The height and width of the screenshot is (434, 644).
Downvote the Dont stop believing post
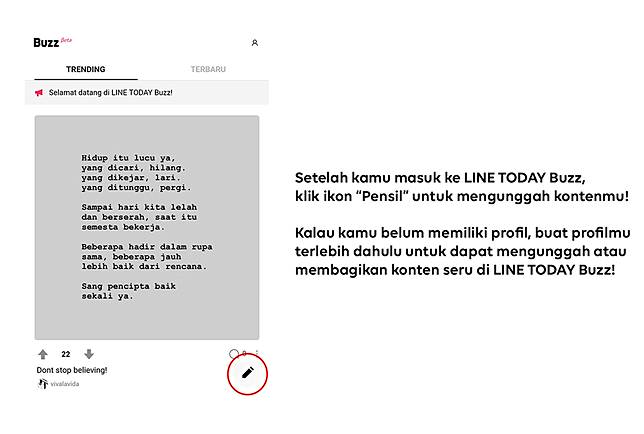coord(89,354)
